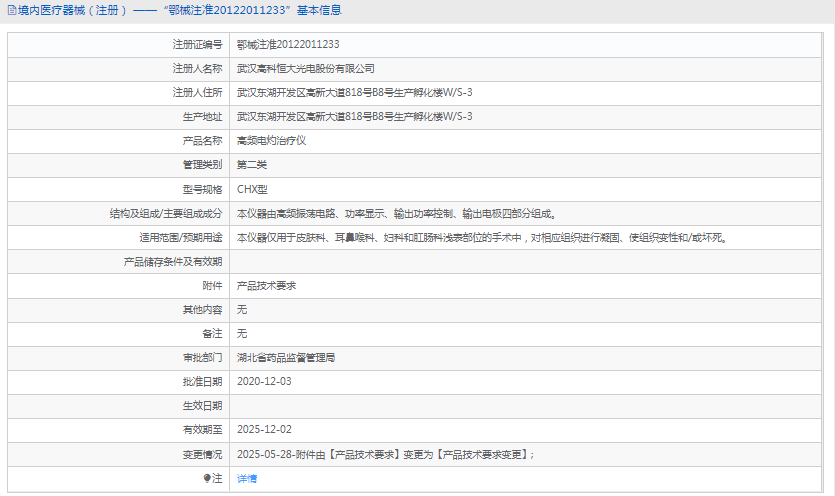Click the 注册人名称 label
835x496 pixels.
point(197,69)
